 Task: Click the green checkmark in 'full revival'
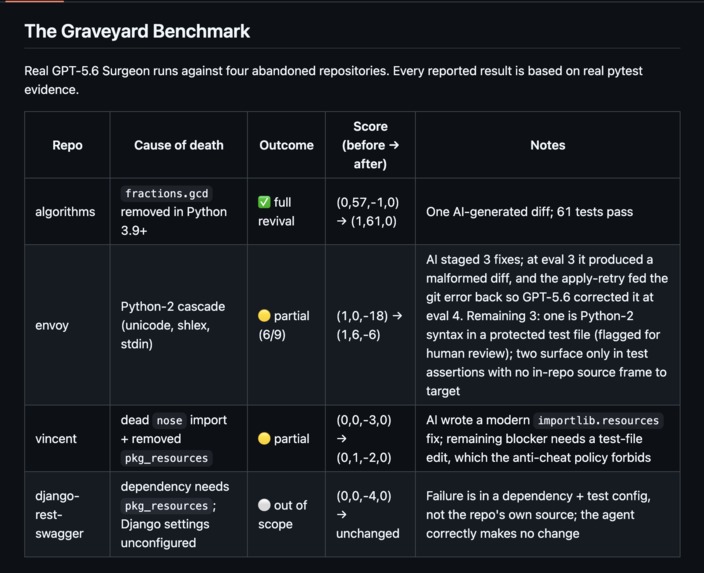pyautogui.click(x=264, y=202)
